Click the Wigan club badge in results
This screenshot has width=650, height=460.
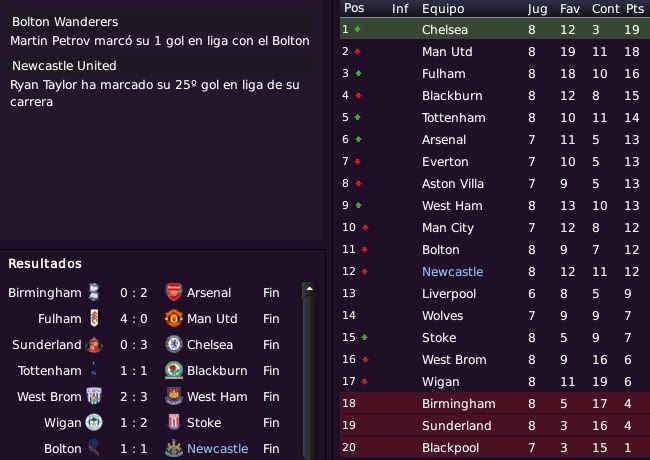point(94,422)
